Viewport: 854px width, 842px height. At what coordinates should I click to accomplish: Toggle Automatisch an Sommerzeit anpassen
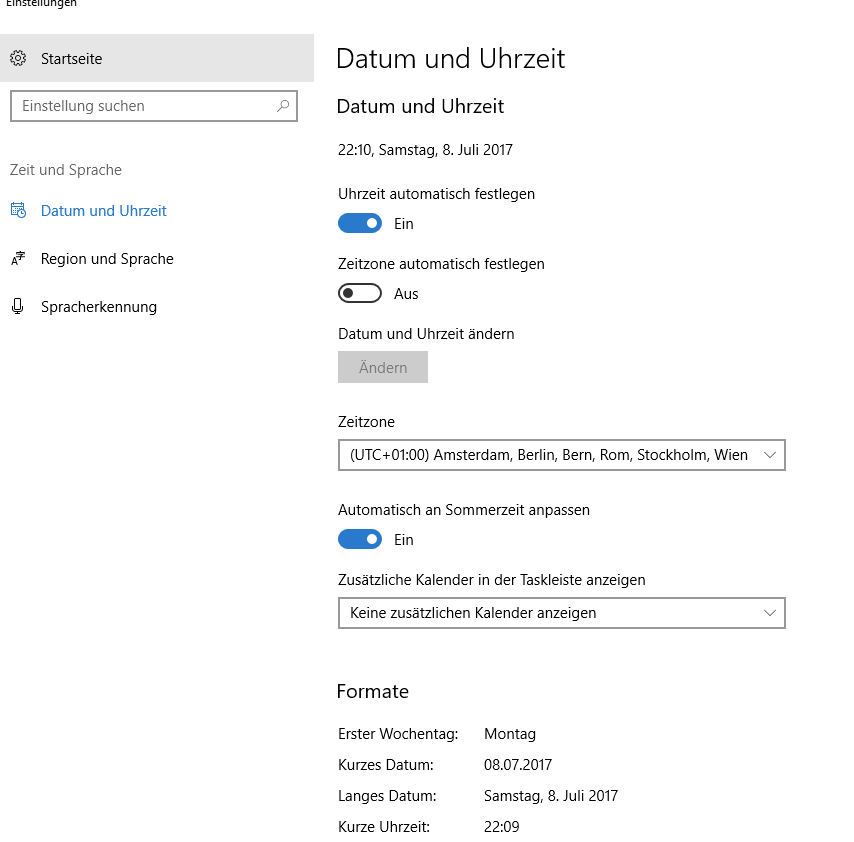pos(359,539)
